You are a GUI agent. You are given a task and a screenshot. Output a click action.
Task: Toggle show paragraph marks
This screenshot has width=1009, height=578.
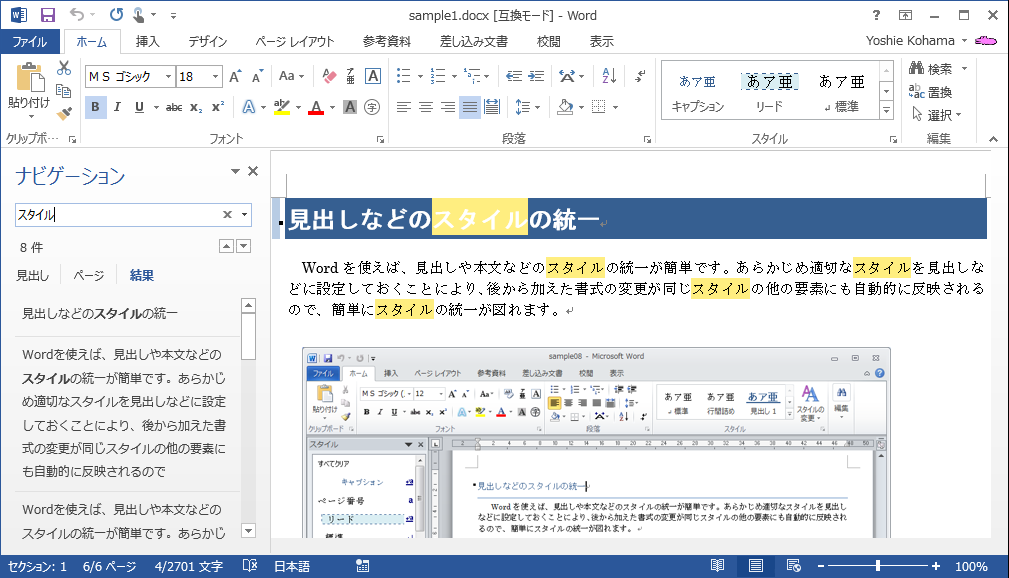(x=640, y=76)
